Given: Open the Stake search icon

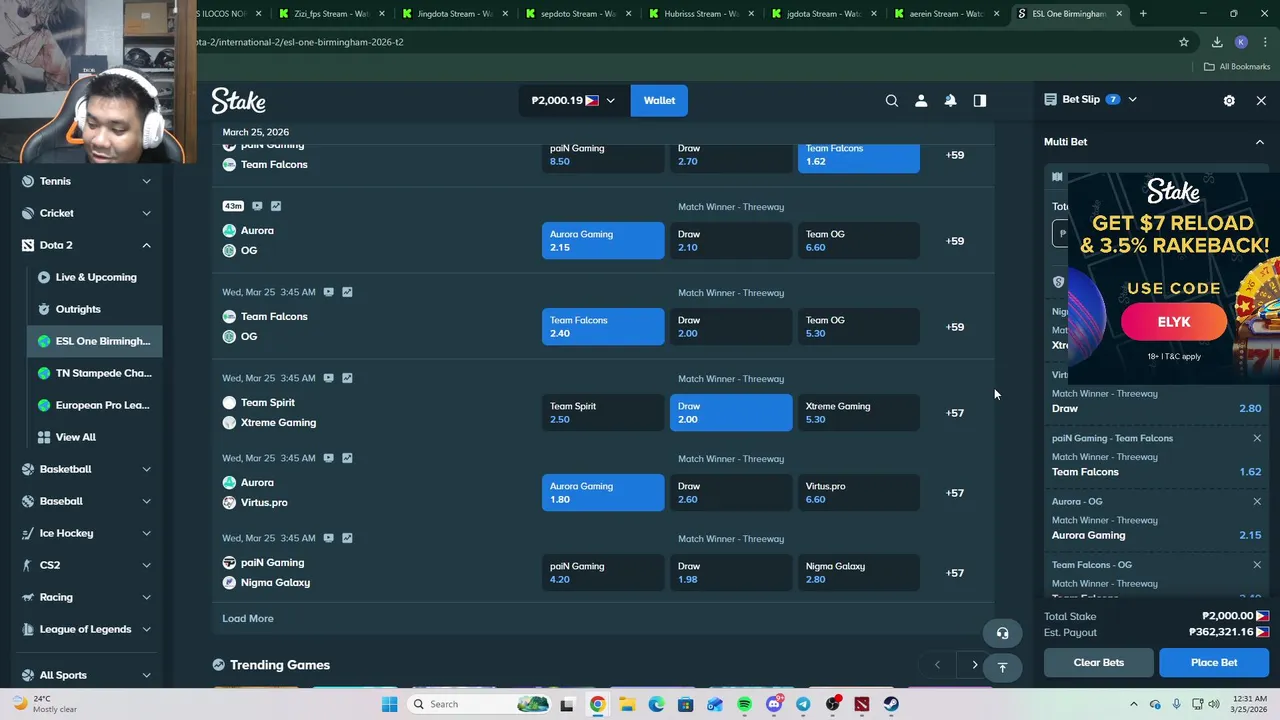Looking at the screenshot, I should (x=892, y=100).
